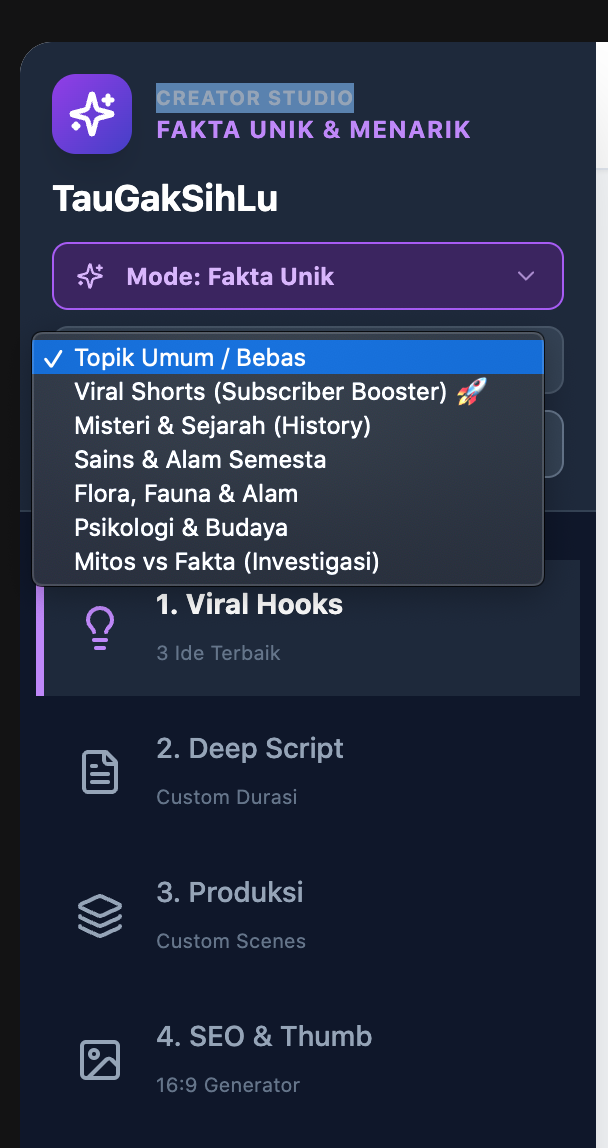Click the layers stack icon for Produksi
Image resolution: width=608 pixels, height=1148 pixels.
coord(100,916)
